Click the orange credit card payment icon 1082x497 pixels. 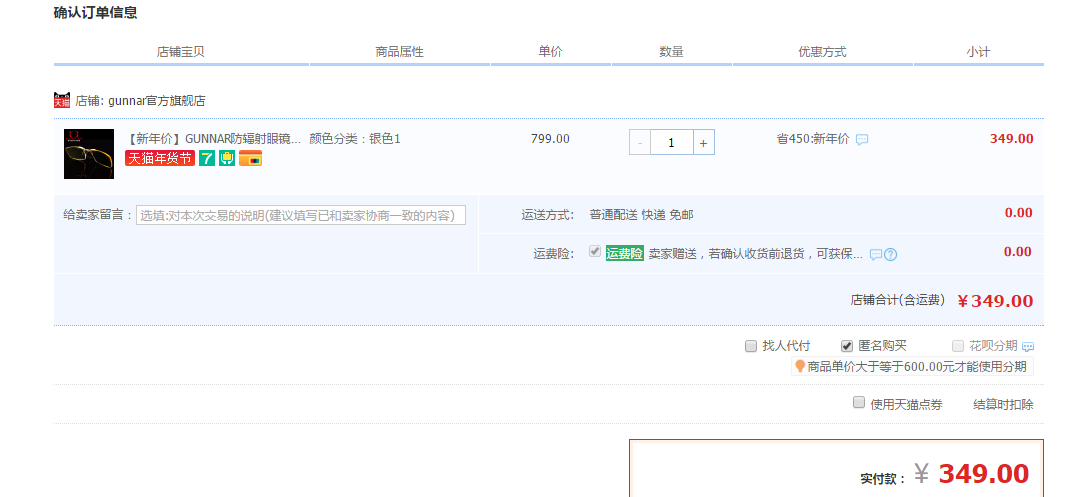point(250,158)
